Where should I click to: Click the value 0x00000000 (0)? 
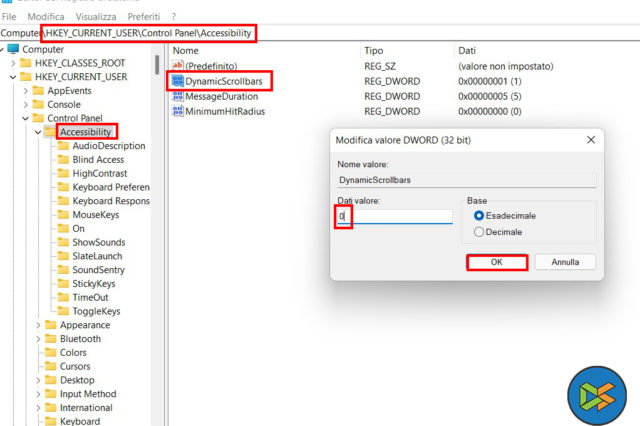pyautogui.click(x=490, y=111)
